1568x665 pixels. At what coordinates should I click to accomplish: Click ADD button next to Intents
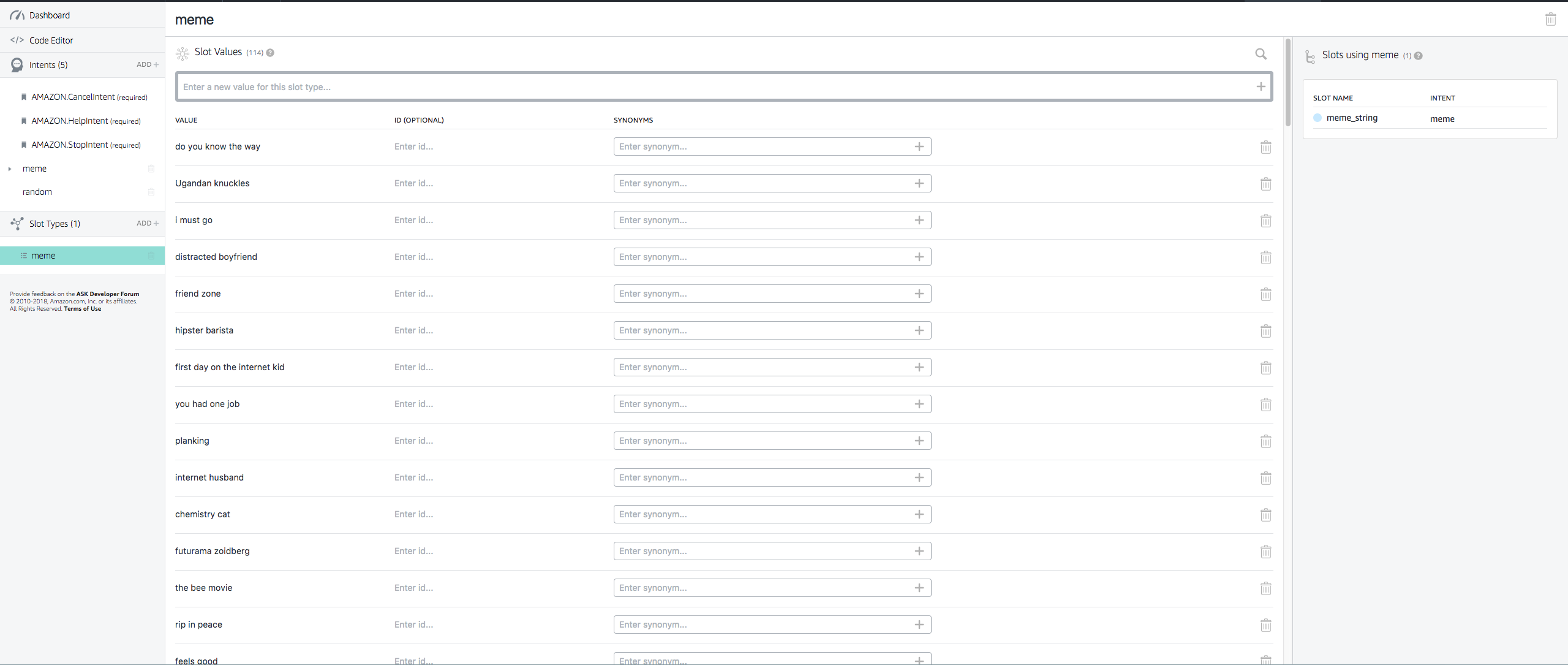pos(147,64)
